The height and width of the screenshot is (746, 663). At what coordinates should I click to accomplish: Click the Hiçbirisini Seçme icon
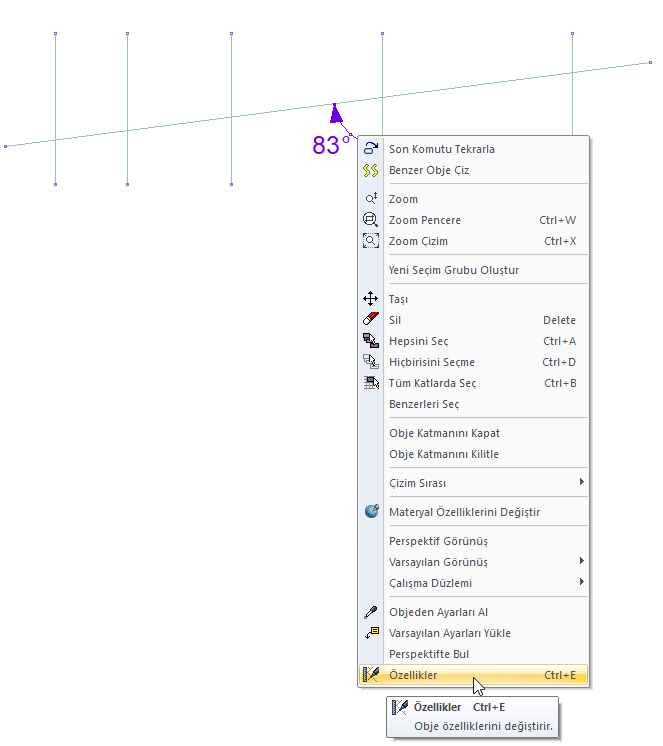(370, 362)
